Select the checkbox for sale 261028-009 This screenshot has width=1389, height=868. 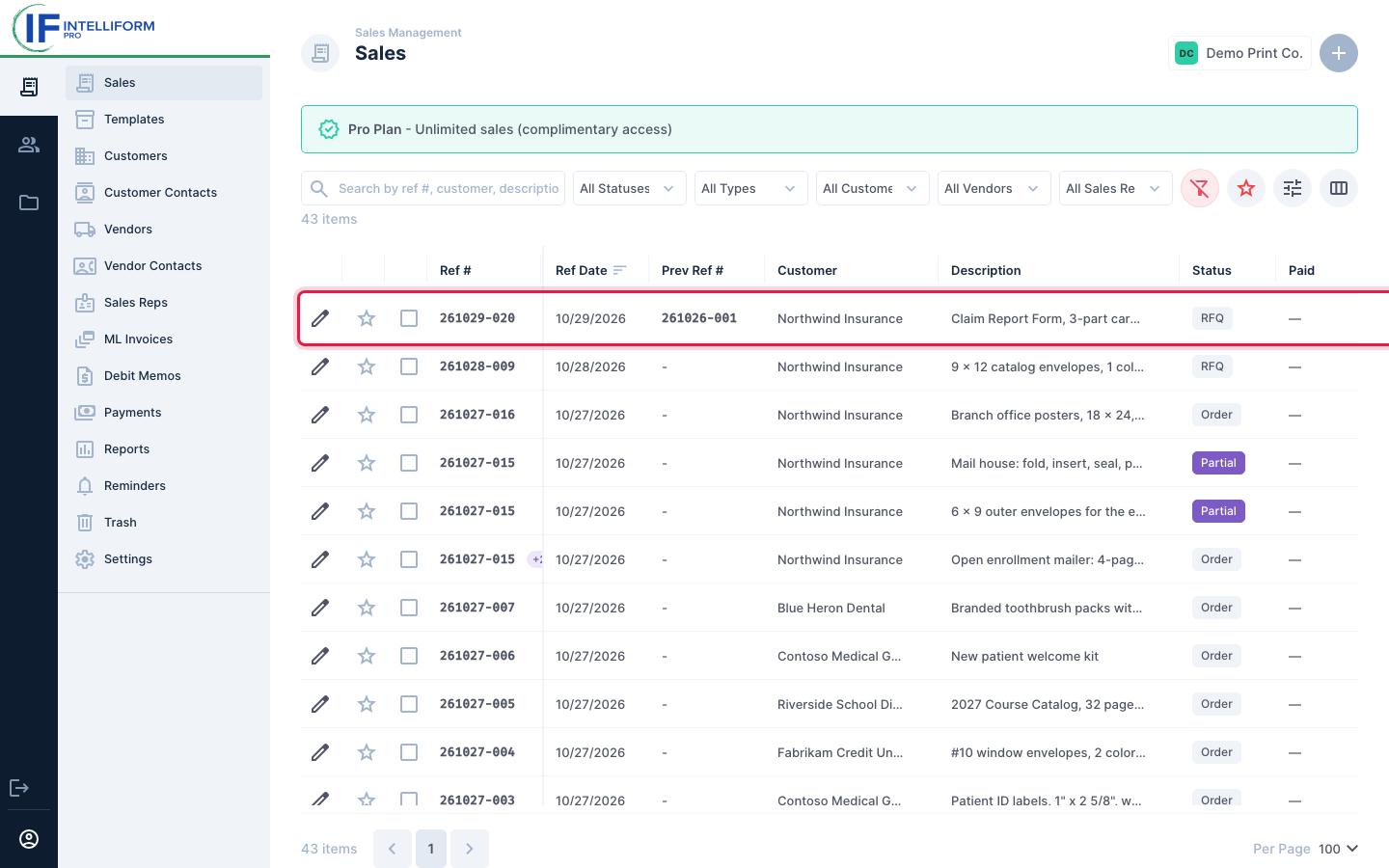(409, 366)
